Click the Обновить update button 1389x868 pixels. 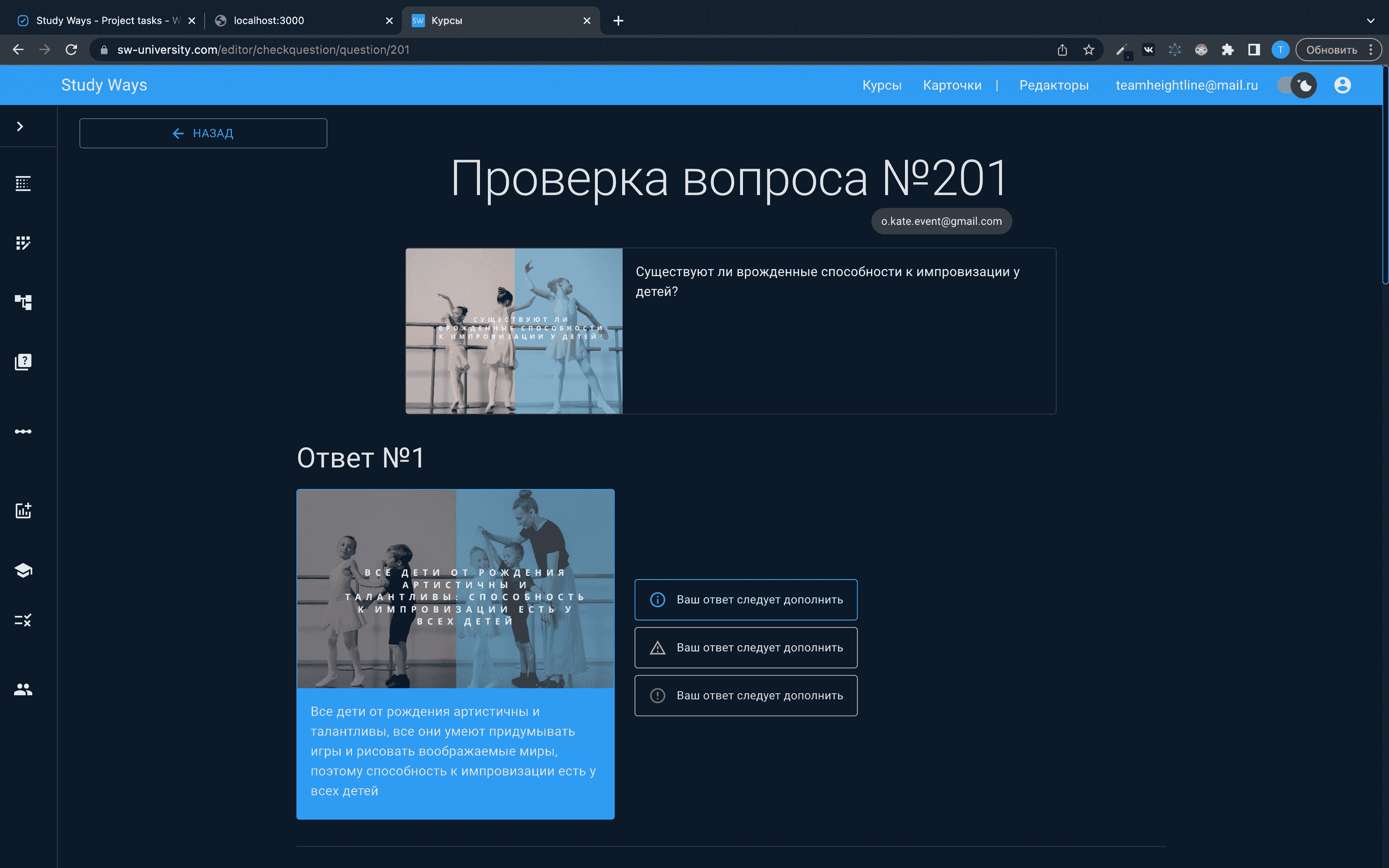pos(1331,50)
